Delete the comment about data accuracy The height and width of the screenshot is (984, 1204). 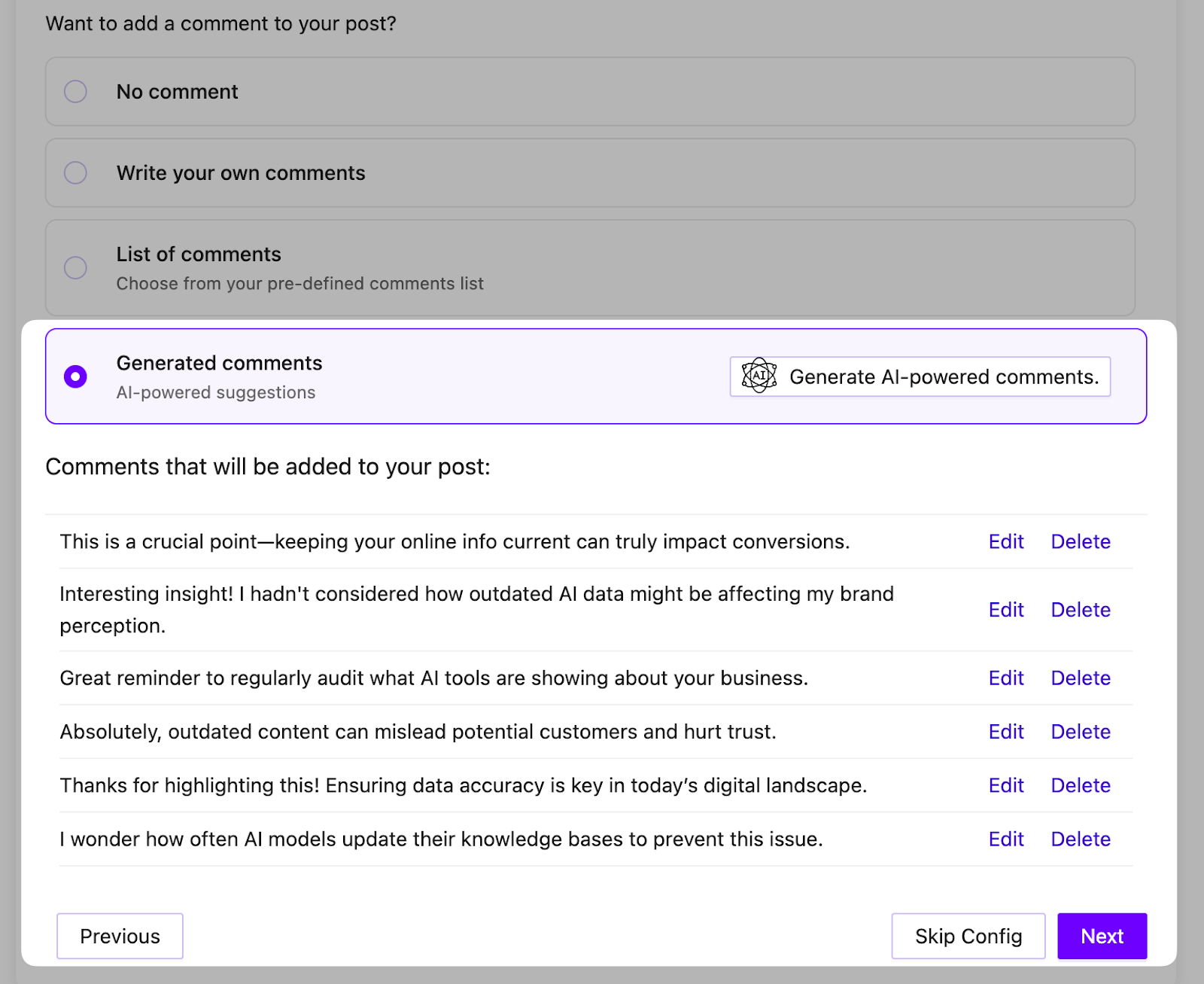pos(1081,785)
